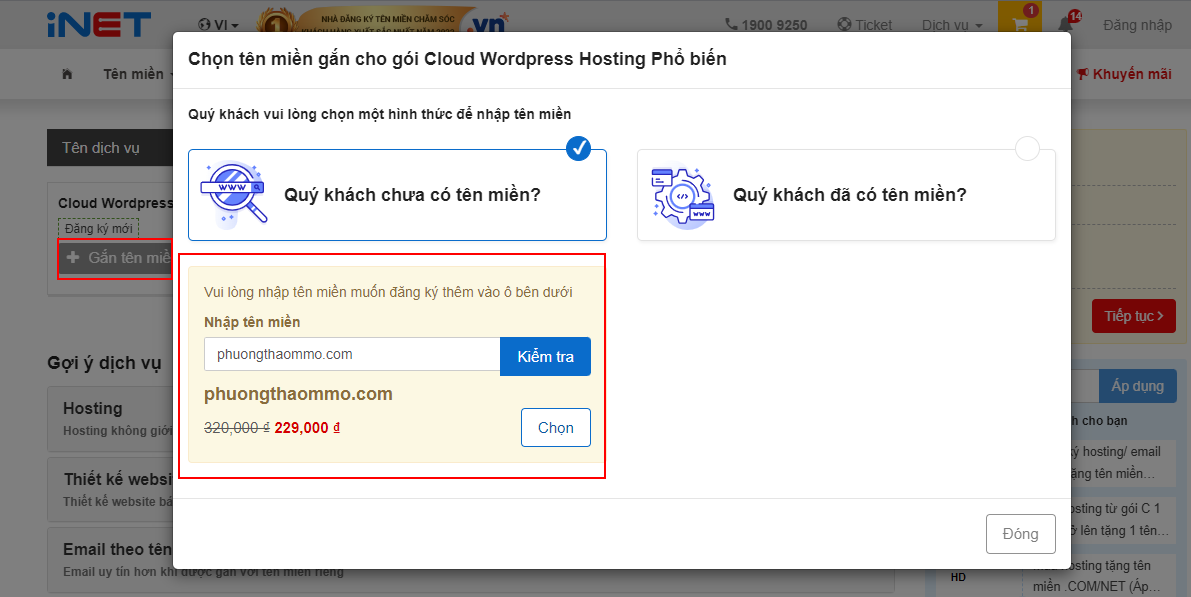Toggle the unchecked circle on the right card
This screenshot has width=1191, height=597.
pyautogui.click(x=1027, y=149)
